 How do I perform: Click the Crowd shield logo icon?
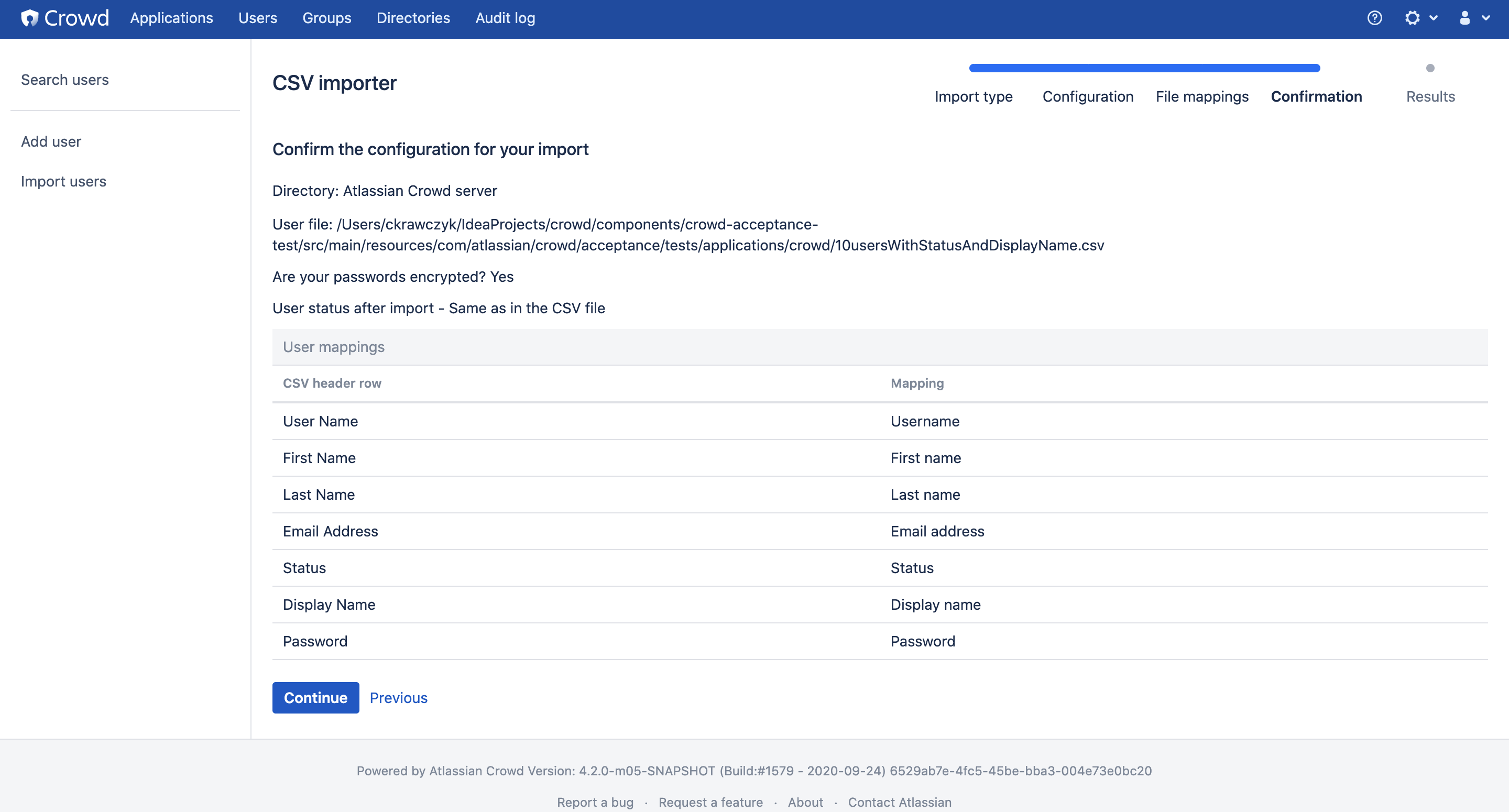coord(29,18)
